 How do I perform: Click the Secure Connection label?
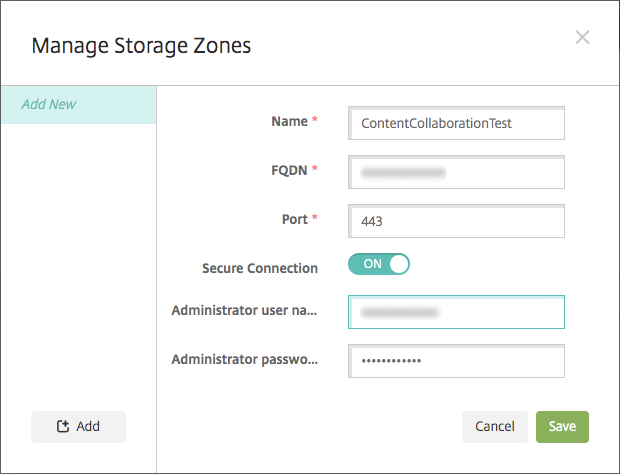pos(260,268)
